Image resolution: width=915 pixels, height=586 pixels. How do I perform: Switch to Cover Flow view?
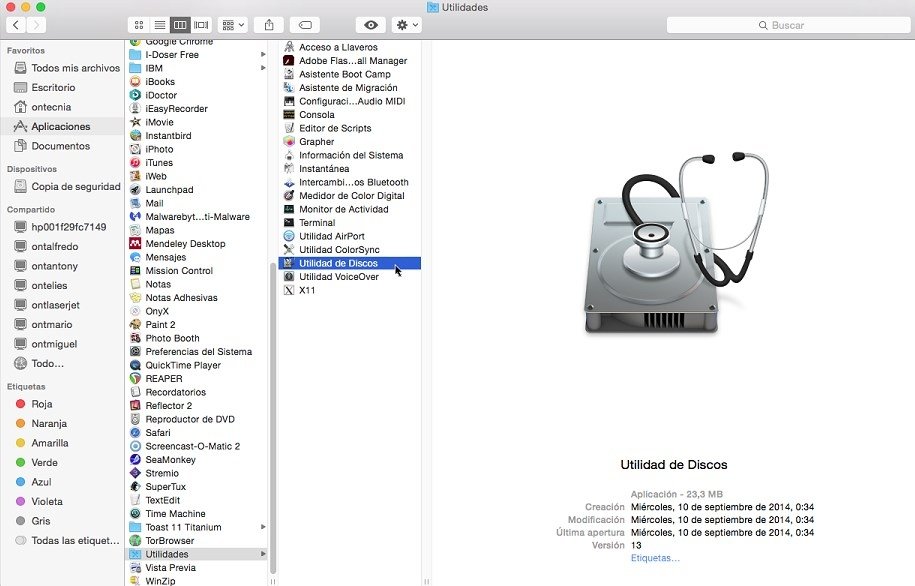tap(201, 25)
